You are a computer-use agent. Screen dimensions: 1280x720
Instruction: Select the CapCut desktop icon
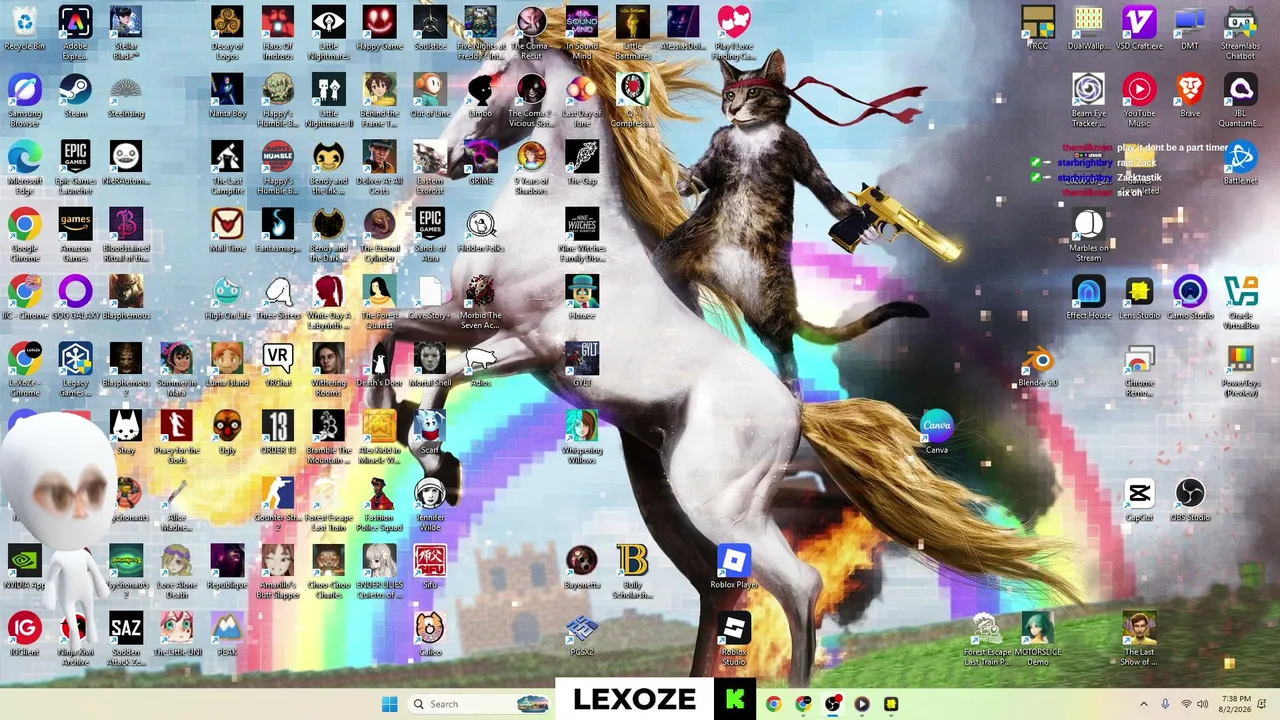(1139, 500)
